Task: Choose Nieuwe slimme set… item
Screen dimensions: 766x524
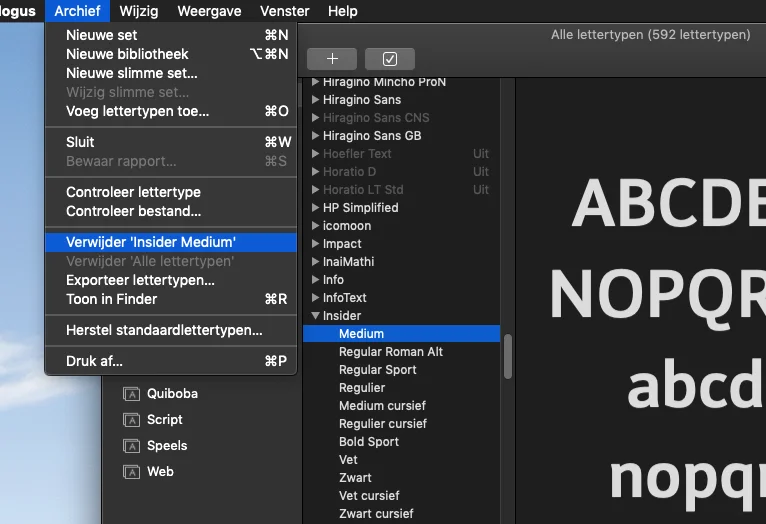Action: [171, 73]
